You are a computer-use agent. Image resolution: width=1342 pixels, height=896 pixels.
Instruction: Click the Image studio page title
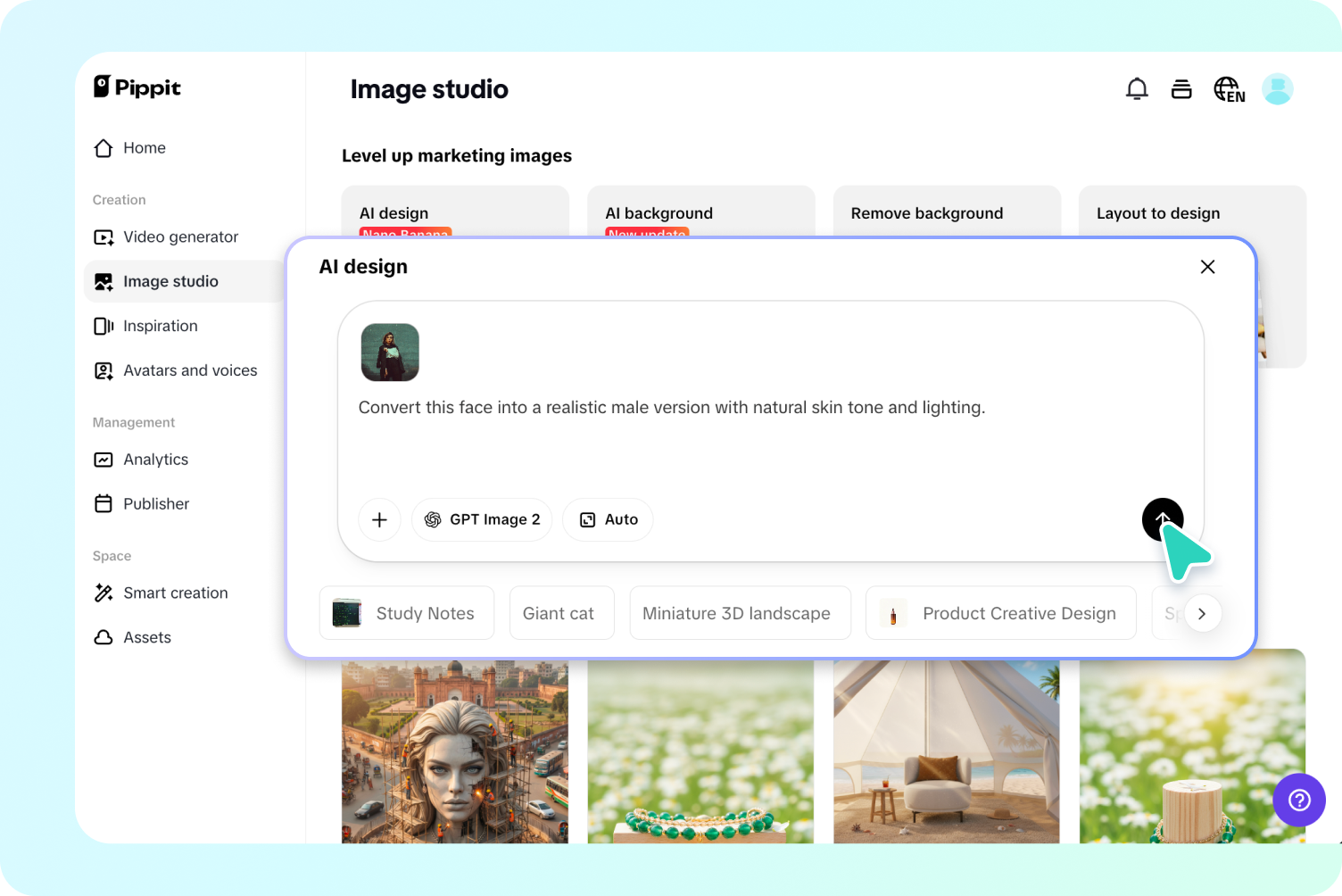[x=429, y=89]
